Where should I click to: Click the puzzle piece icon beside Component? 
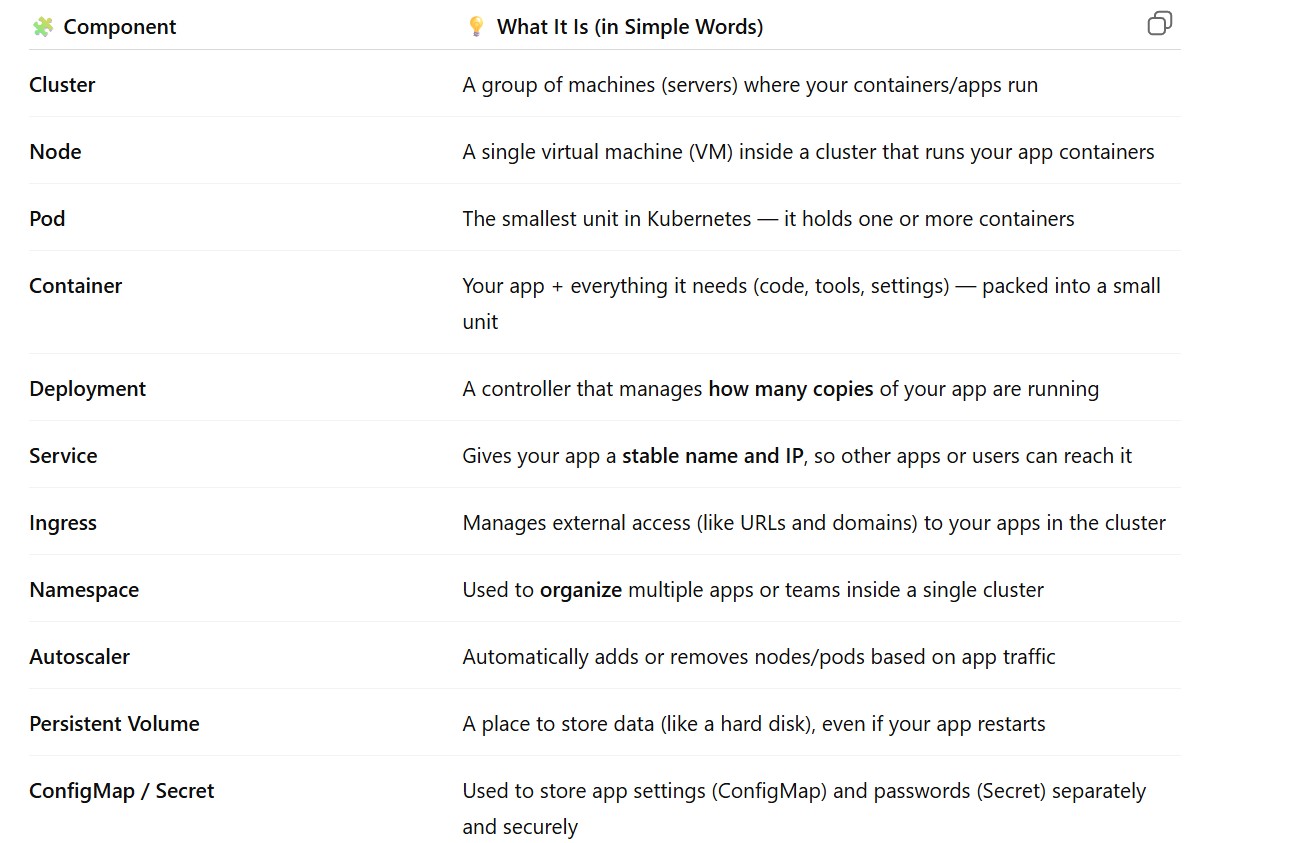tap(42, 27)
